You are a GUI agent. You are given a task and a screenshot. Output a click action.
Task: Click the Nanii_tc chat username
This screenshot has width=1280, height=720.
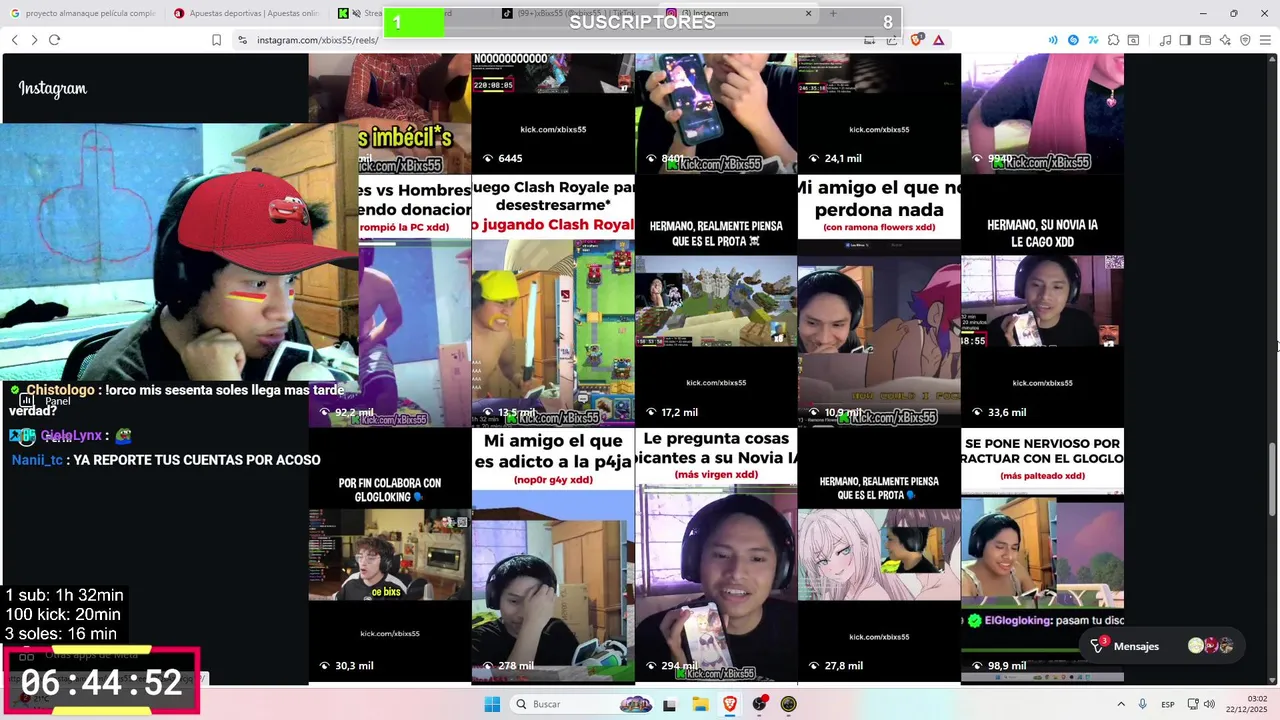(x=37, y=460)
